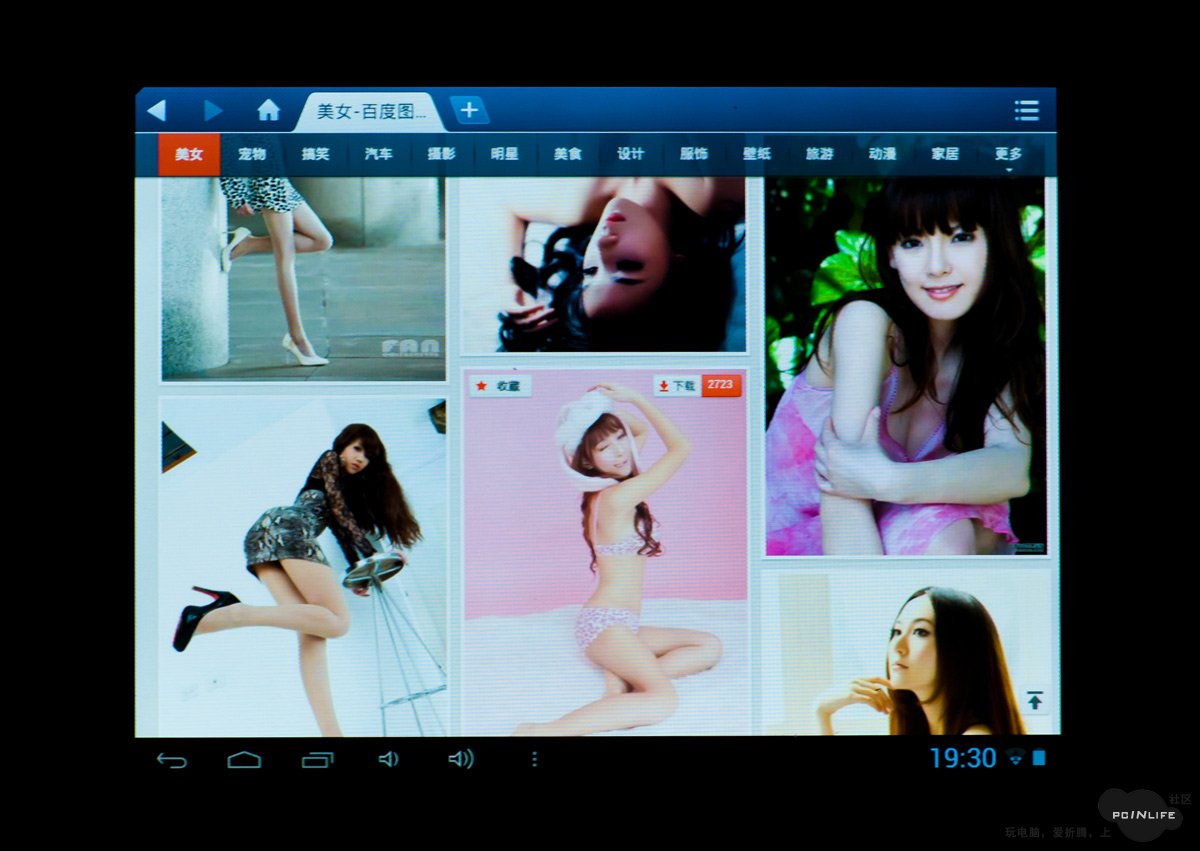The height and width of the screenshot is (851, 1200).
Task: Open the browser home page icon
Action: (268, 110)
